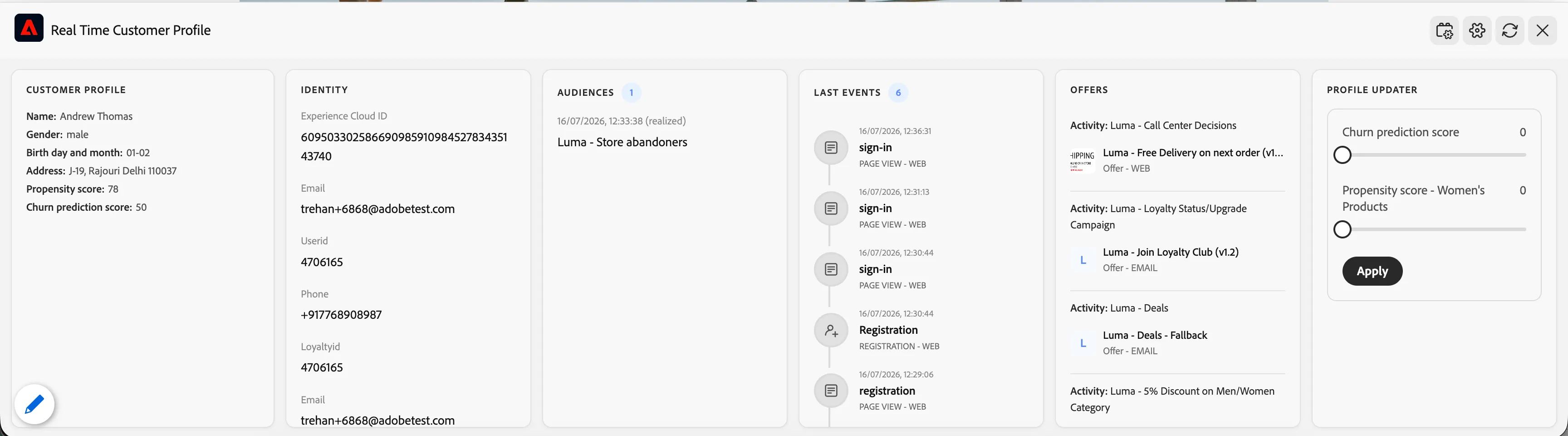Screen dimensions: 1568x436
Task: Click the Loyaltyid value 4706165
Action: (x=322, y=367)
